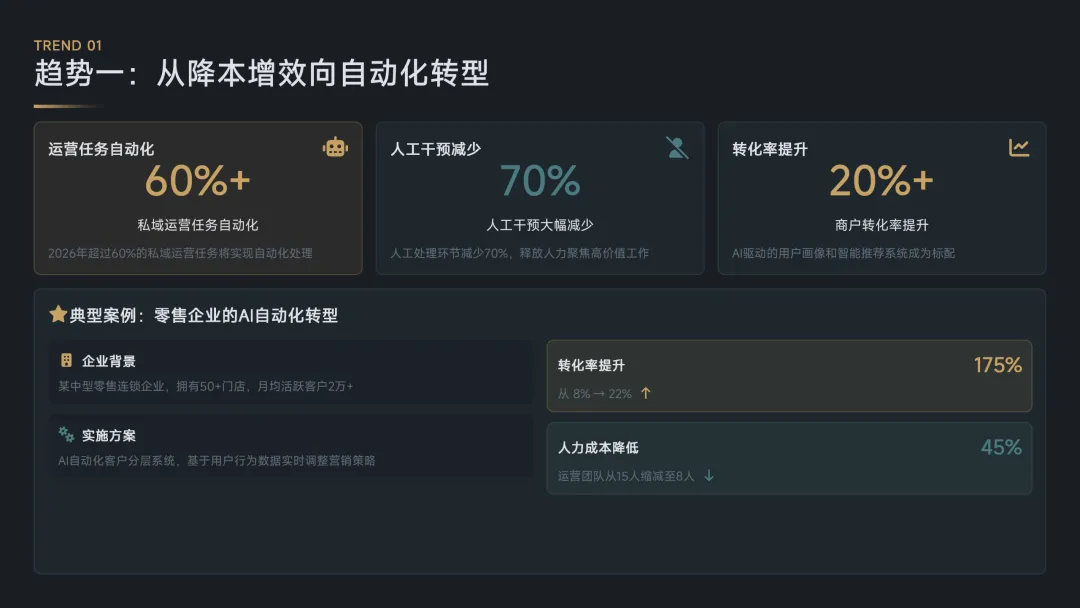Click the top-right 转化率提升 card title

pos(770,149)
